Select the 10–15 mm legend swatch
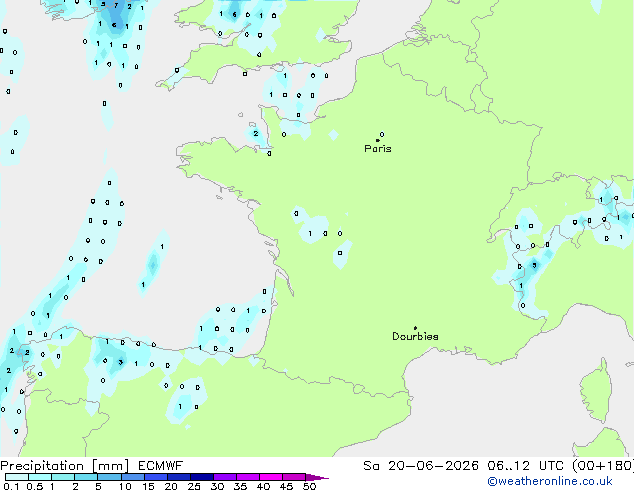 (x=132, y=477)
